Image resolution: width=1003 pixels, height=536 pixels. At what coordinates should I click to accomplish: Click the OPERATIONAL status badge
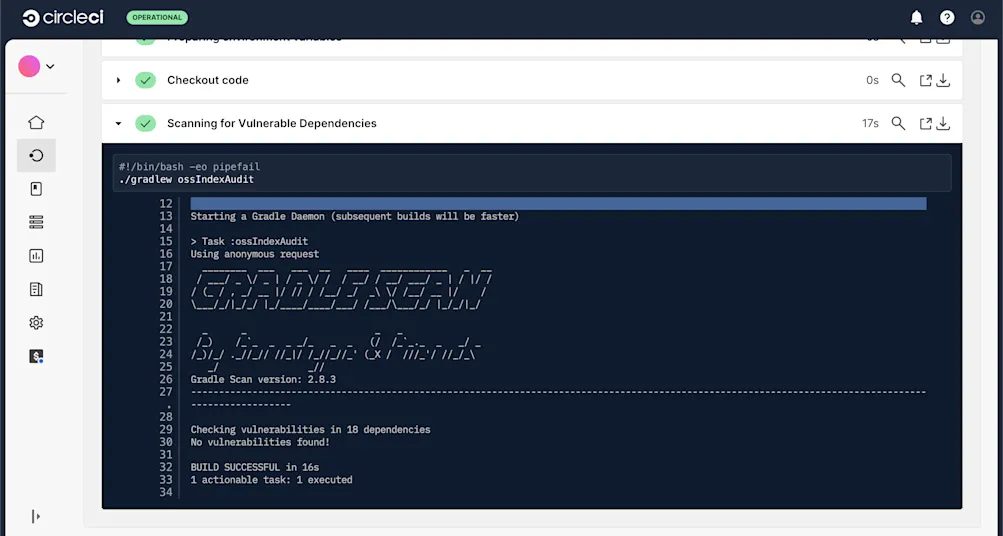click(157, 17)
